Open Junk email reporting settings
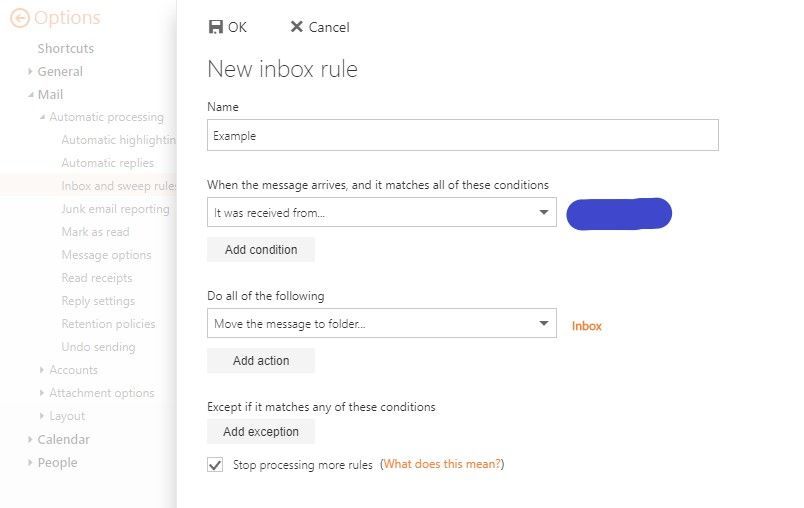The width and height of the screenshot is (804, 508). [115, 209]
